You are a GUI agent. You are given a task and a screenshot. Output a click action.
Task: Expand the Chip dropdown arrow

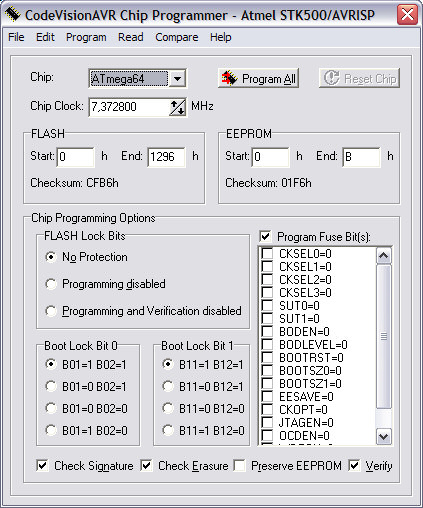pos(177,79)
